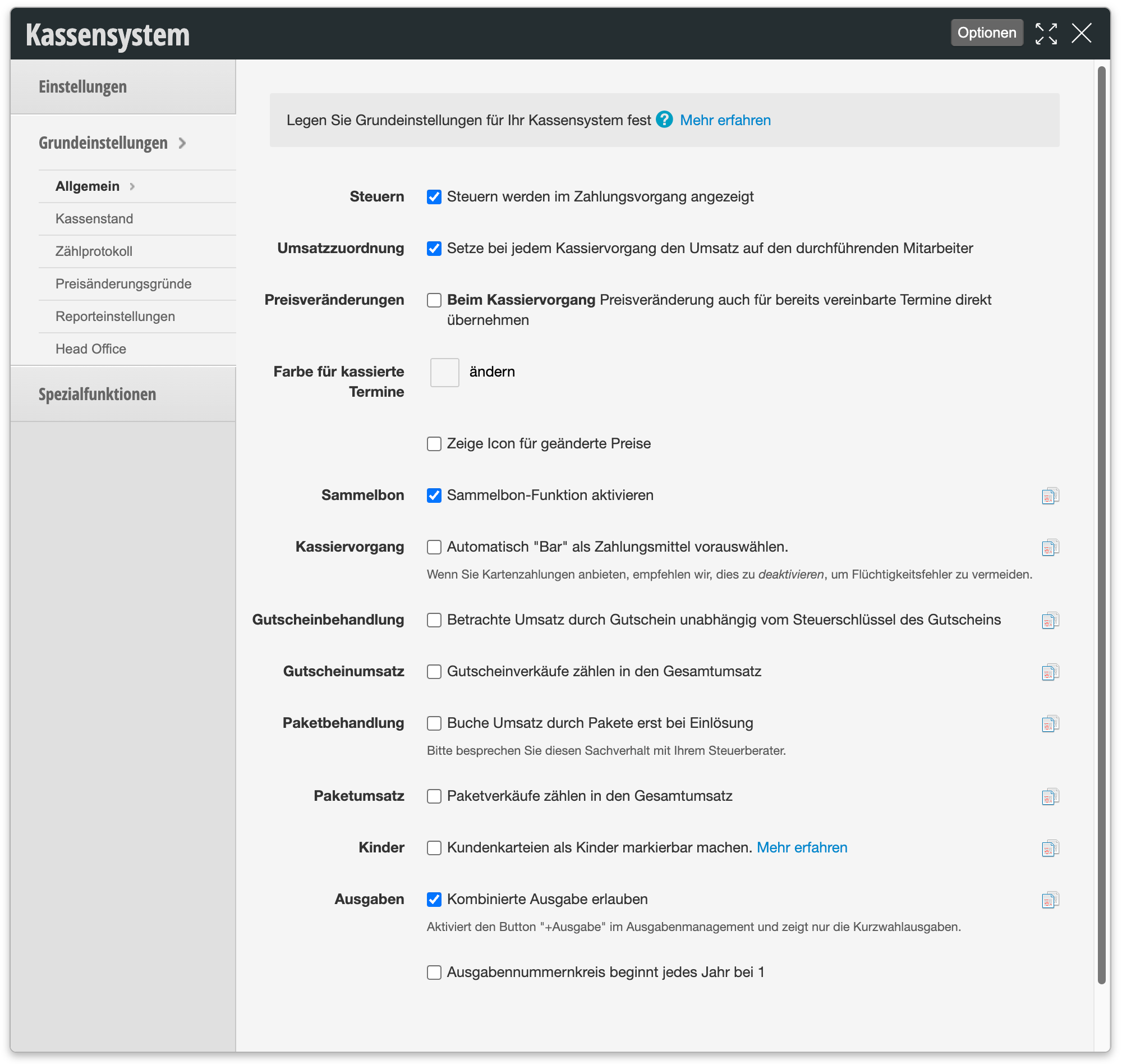Click the copy icon in the Paketbehandlung row
The height and width of the screenshot is (1064, 1122).
pyautogui.click(x=1050, y=723)
